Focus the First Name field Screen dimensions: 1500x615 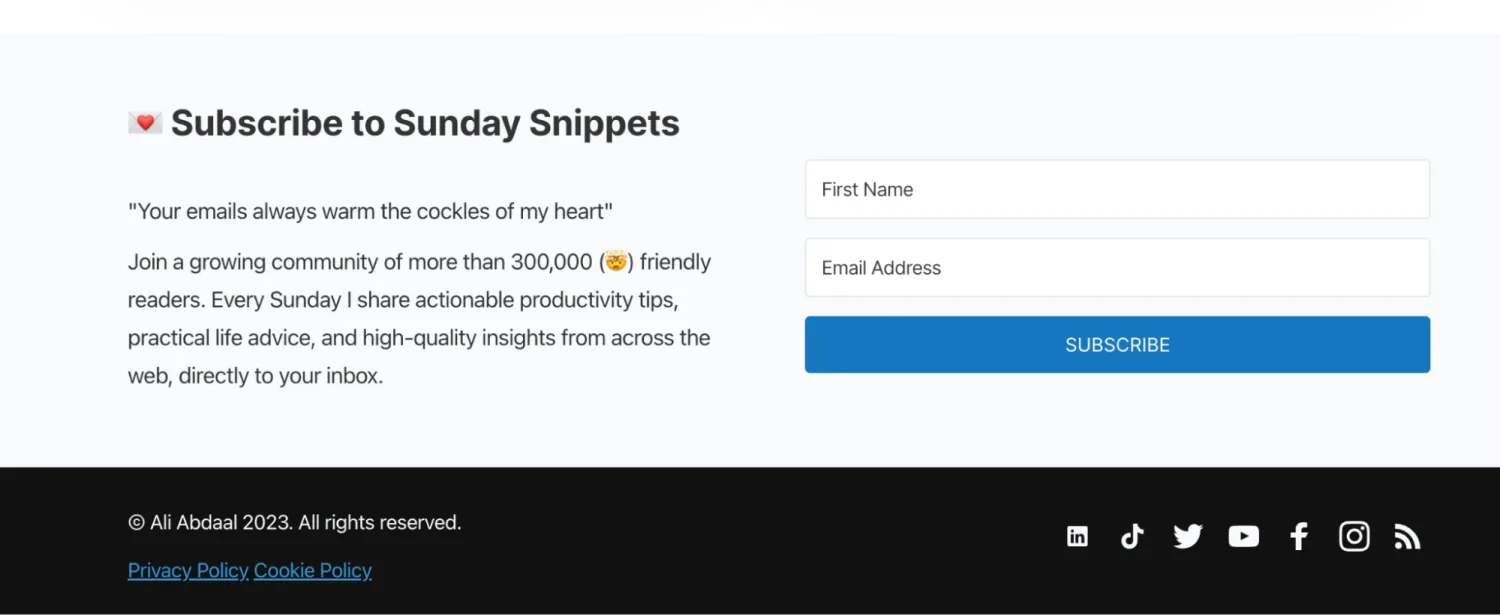(1117, 189)
